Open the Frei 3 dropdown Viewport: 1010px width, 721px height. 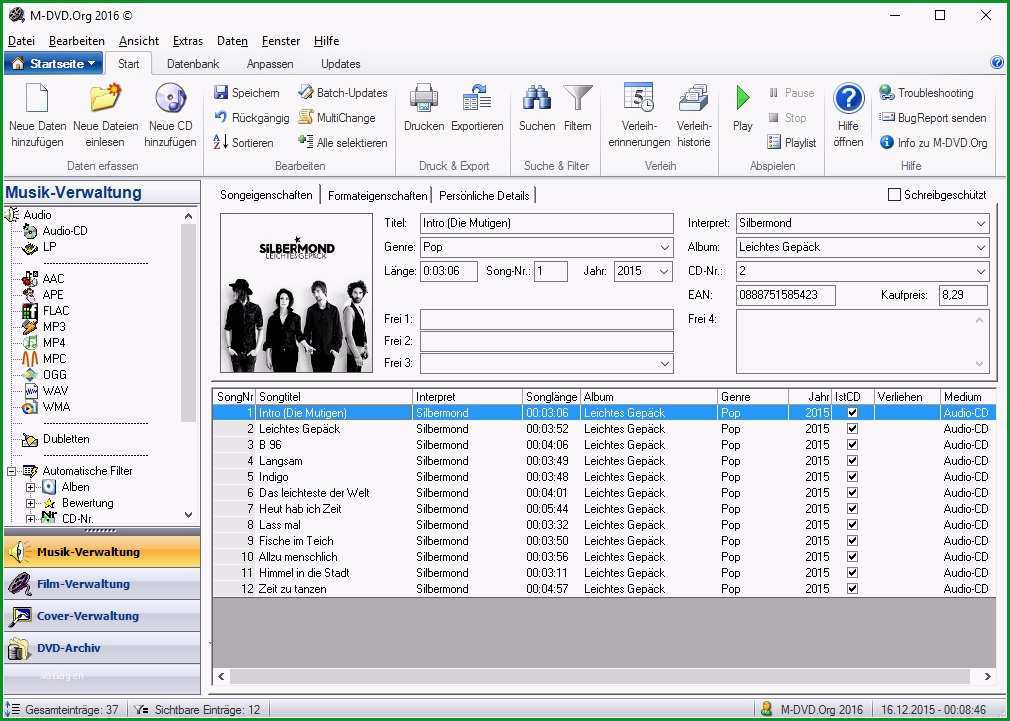coord(665,363)
